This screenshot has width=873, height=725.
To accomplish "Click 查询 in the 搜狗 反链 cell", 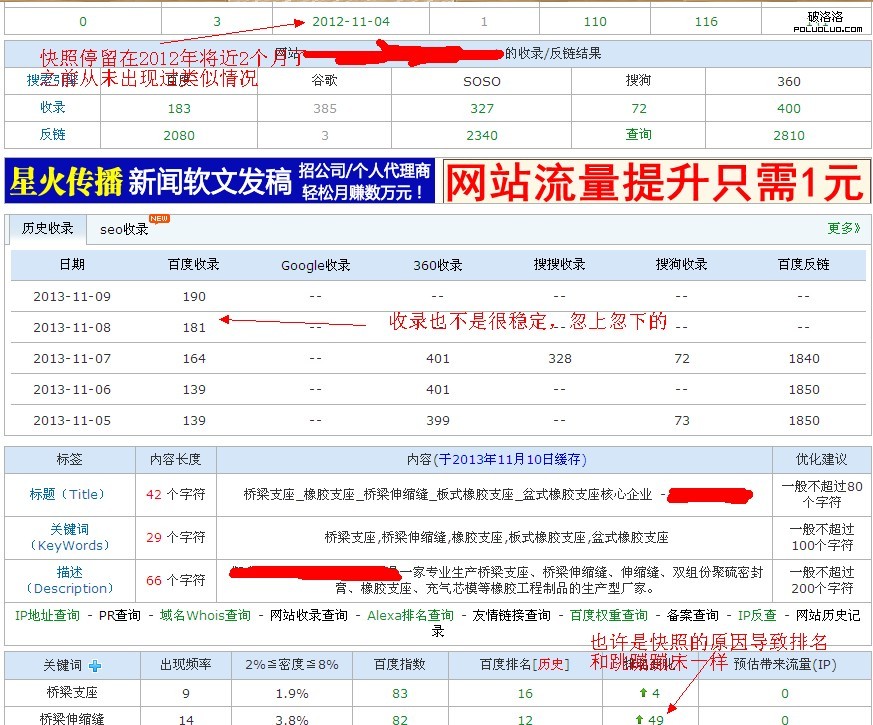I will click(x=639, y=135).
